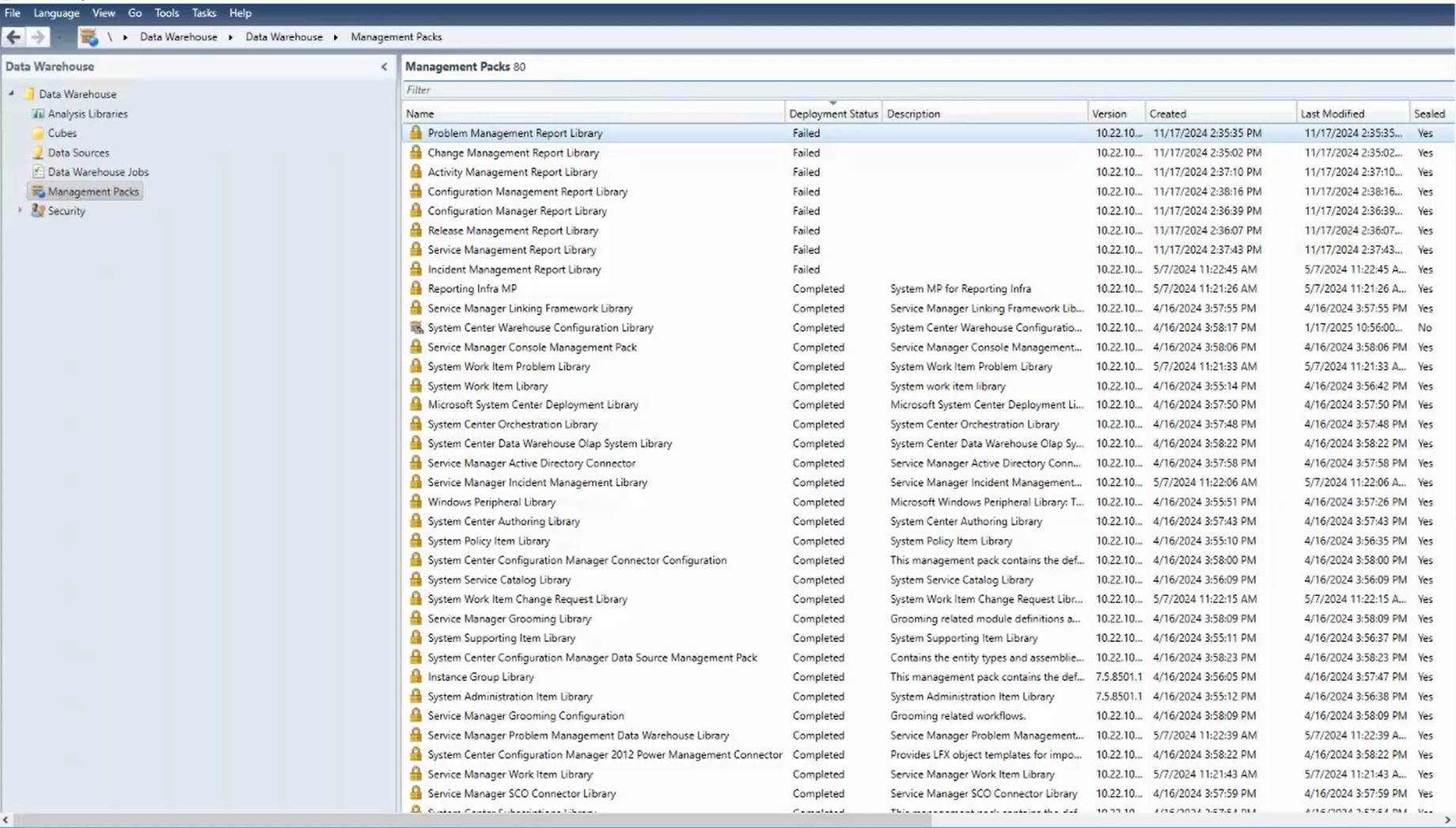Click lock icon of Service Manager Grooming Library

[x=415, y=617]
